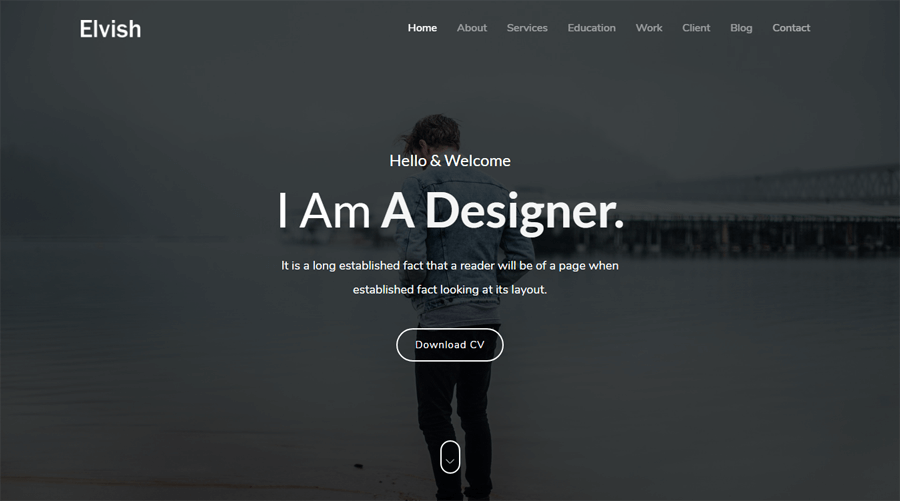Open the Home nav item
The image size is (900, 501).
point(422,28)
